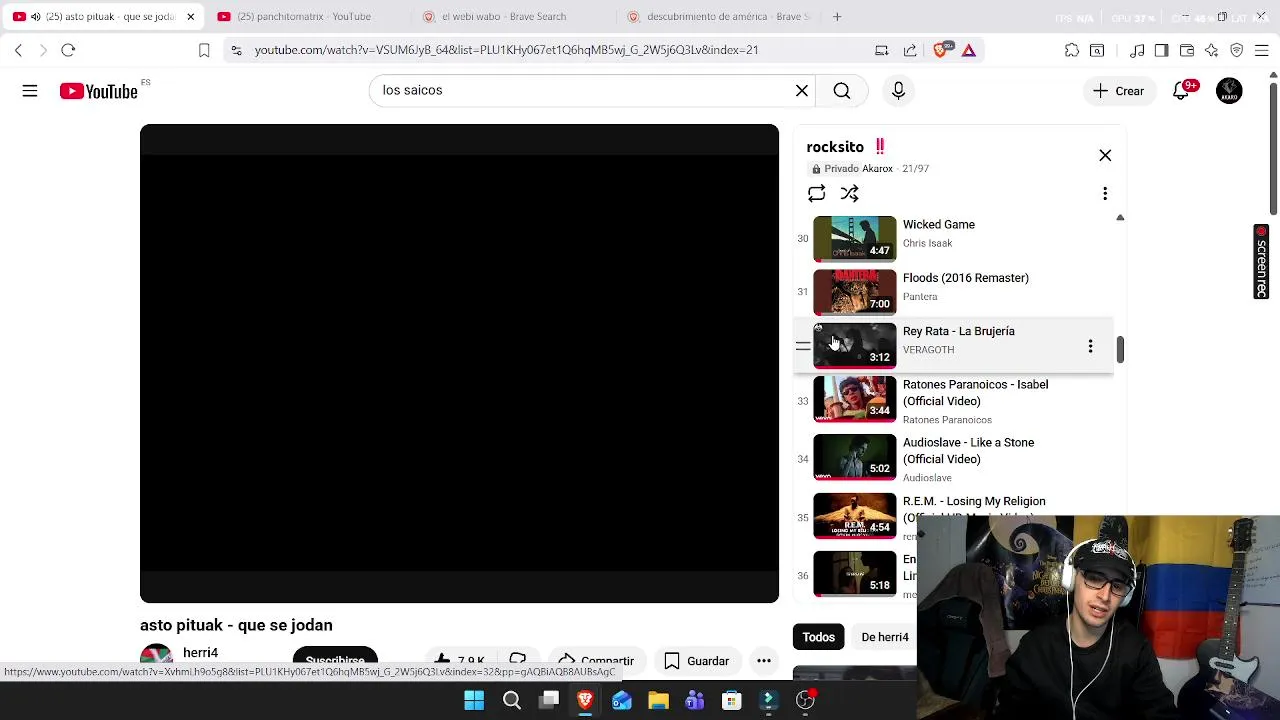Open Microsoft Store from taskbar

732,701
